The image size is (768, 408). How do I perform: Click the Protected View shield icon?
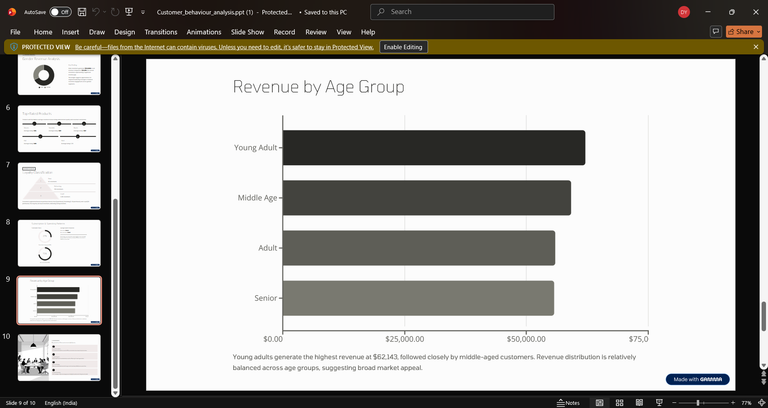14,47
